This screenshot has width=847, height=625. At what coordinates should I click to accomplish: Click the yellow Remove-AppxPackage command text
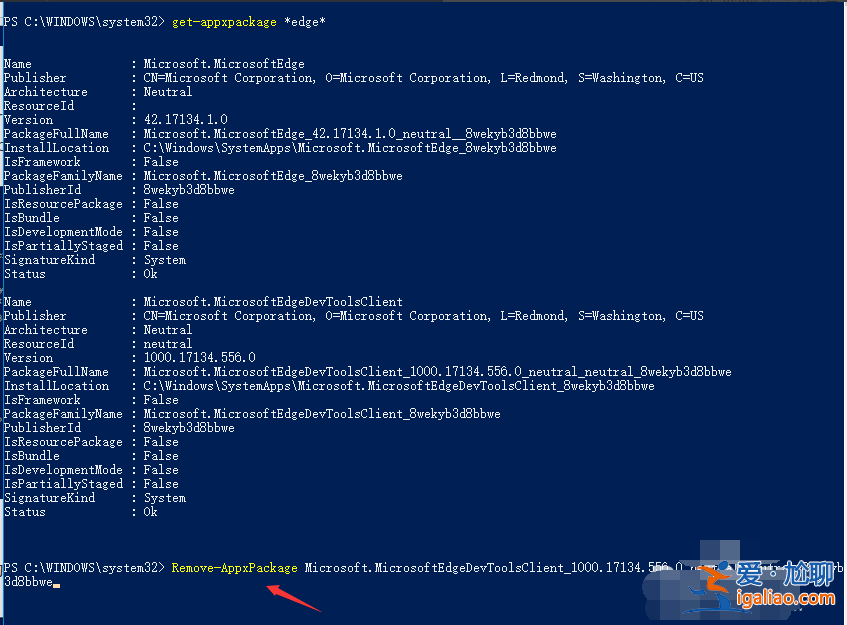[234, 568]
